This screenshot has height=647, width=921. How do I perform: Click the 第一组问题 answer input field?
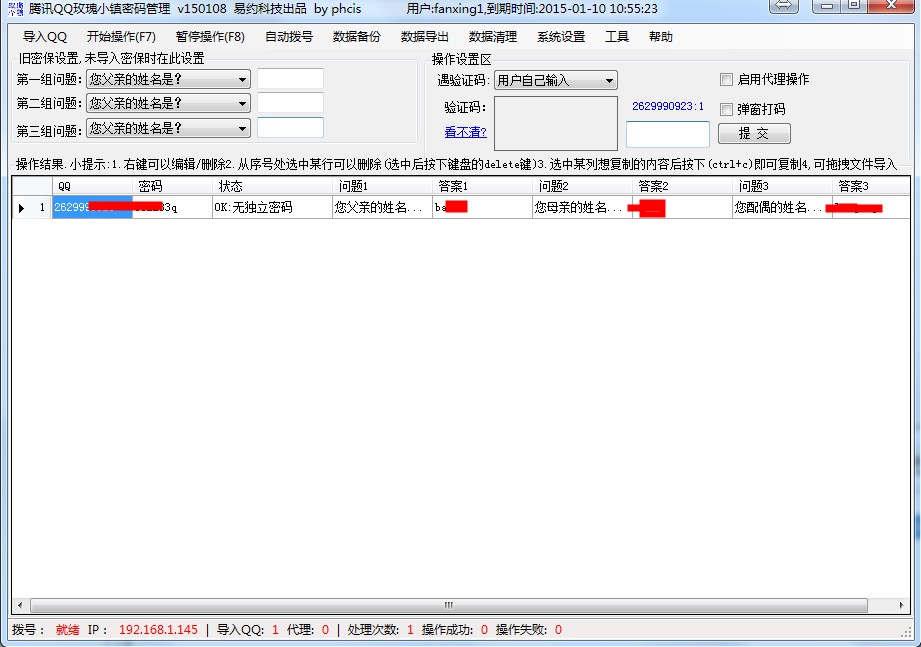[290, 79]
